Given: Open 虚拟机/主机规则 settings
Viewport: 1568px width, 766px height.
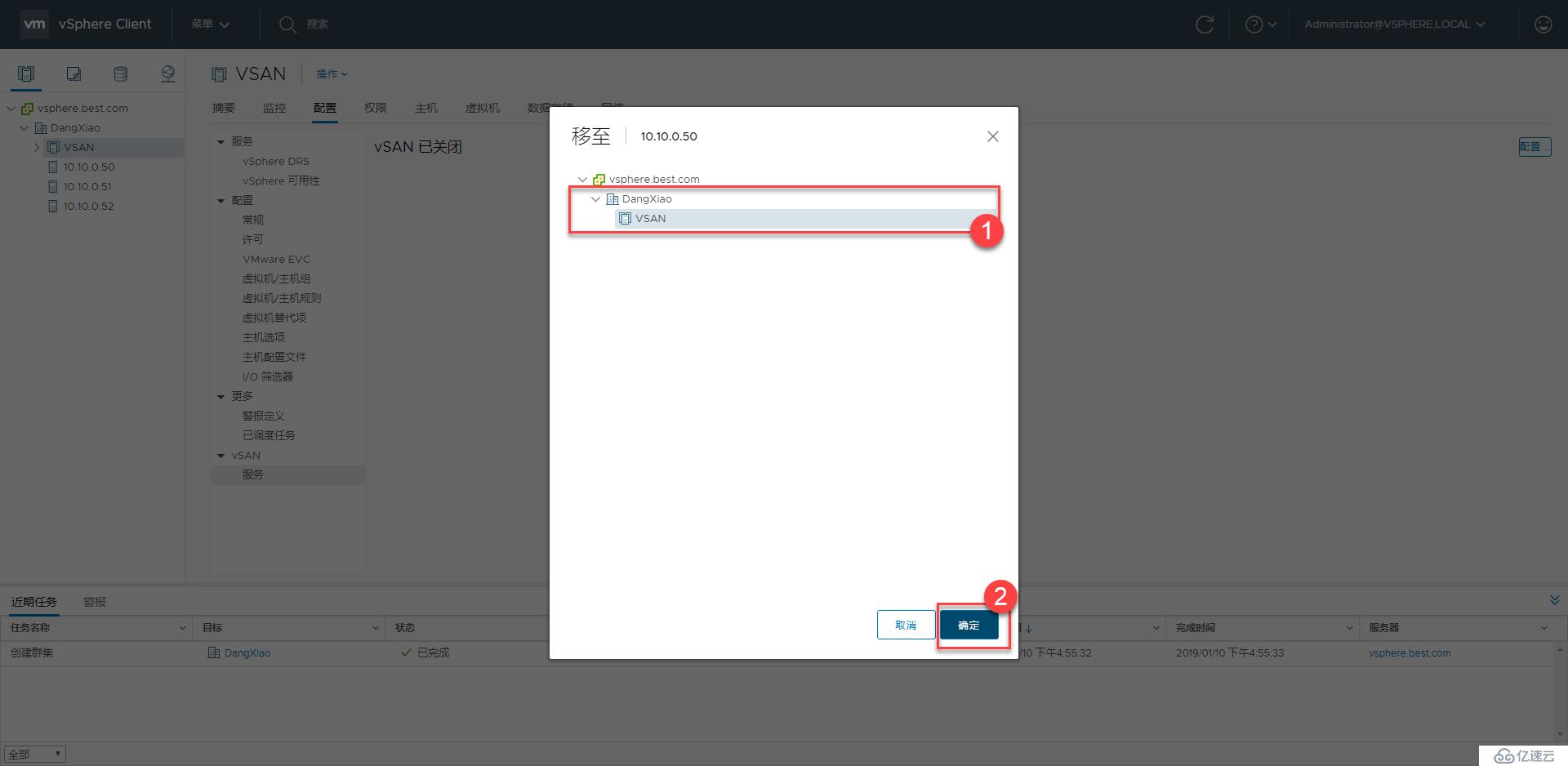Looking at the screenshot, I should click(x=282, y=298).
